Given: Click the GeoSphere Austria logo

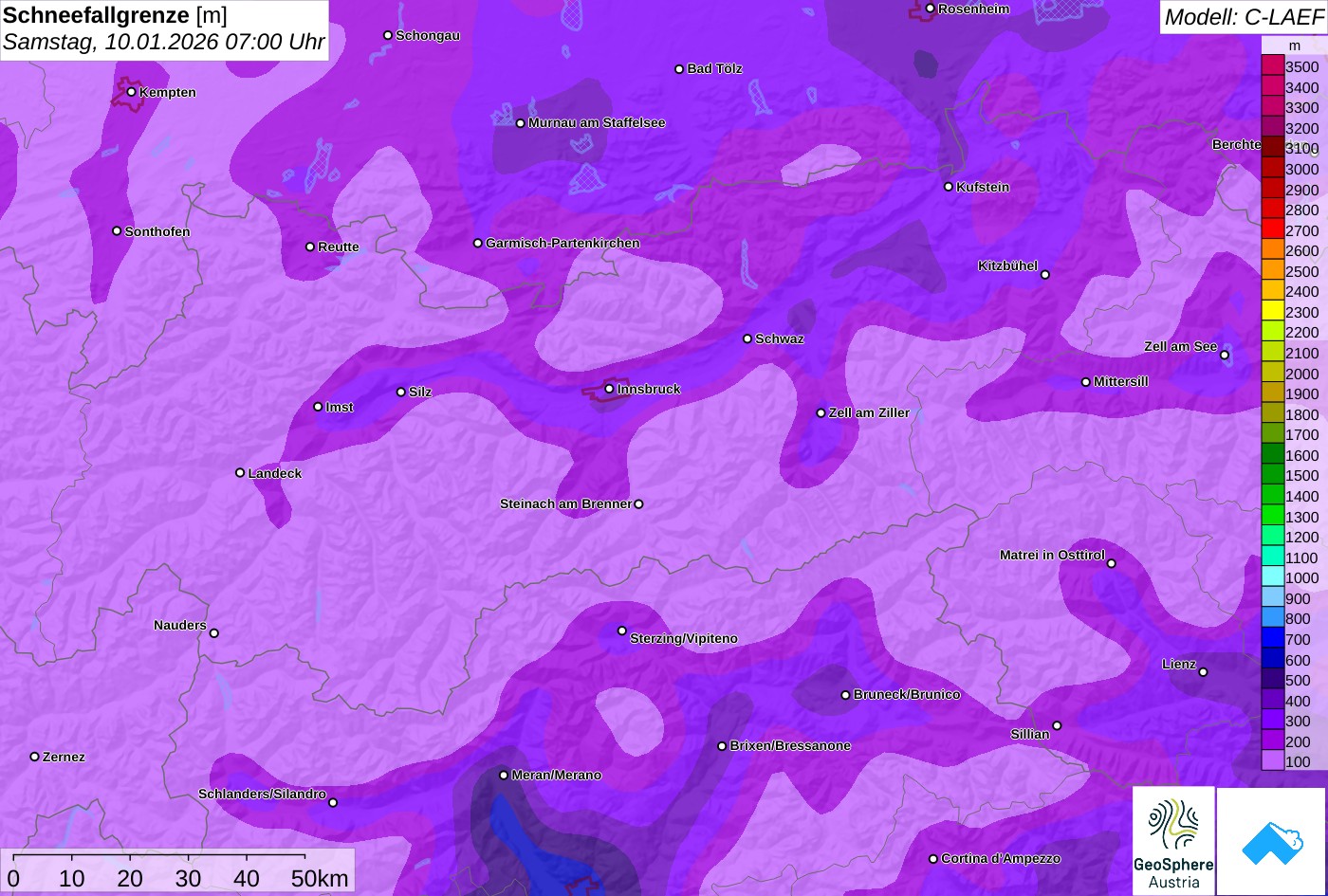Looking at the screenshot, I should [x=1173, y=841].
